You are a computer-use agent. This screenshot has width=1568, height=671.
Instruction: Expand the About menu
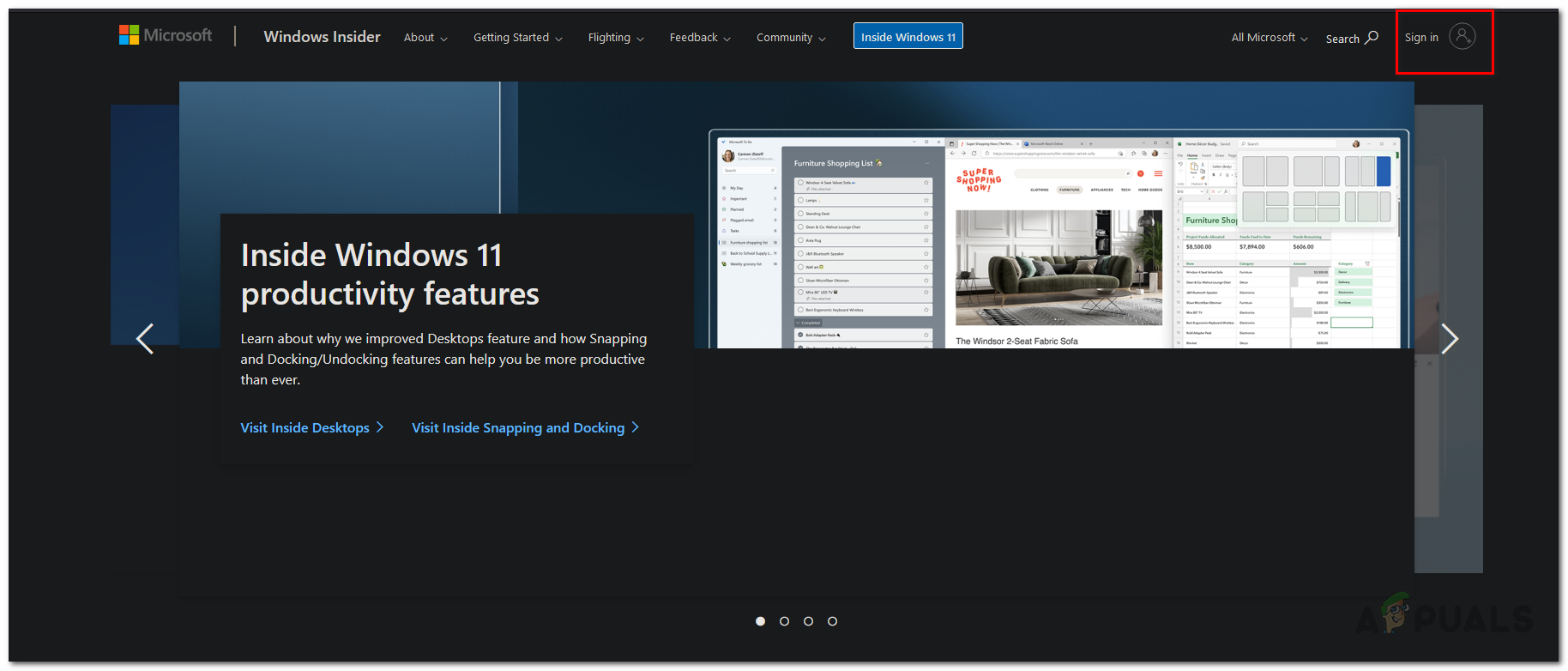(x=425, y=38)
